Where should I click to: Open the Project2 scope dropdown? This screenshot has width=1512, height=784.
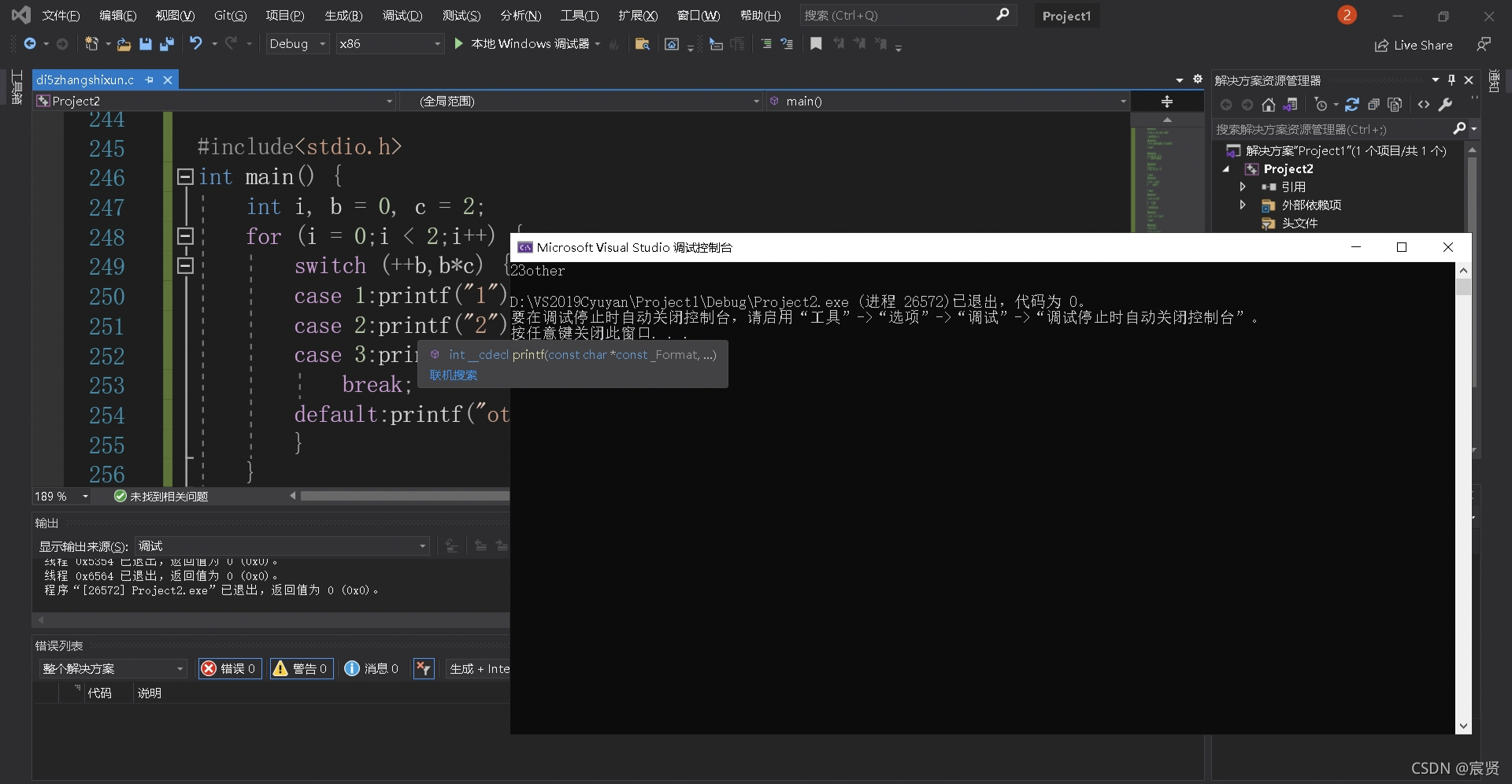214,101
